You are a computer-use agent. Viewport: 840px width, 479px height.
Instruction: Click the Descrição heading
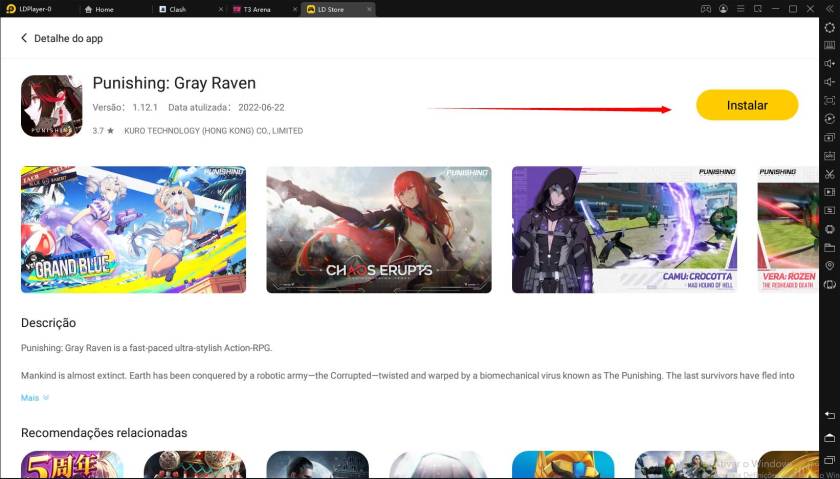click(48, 323)
